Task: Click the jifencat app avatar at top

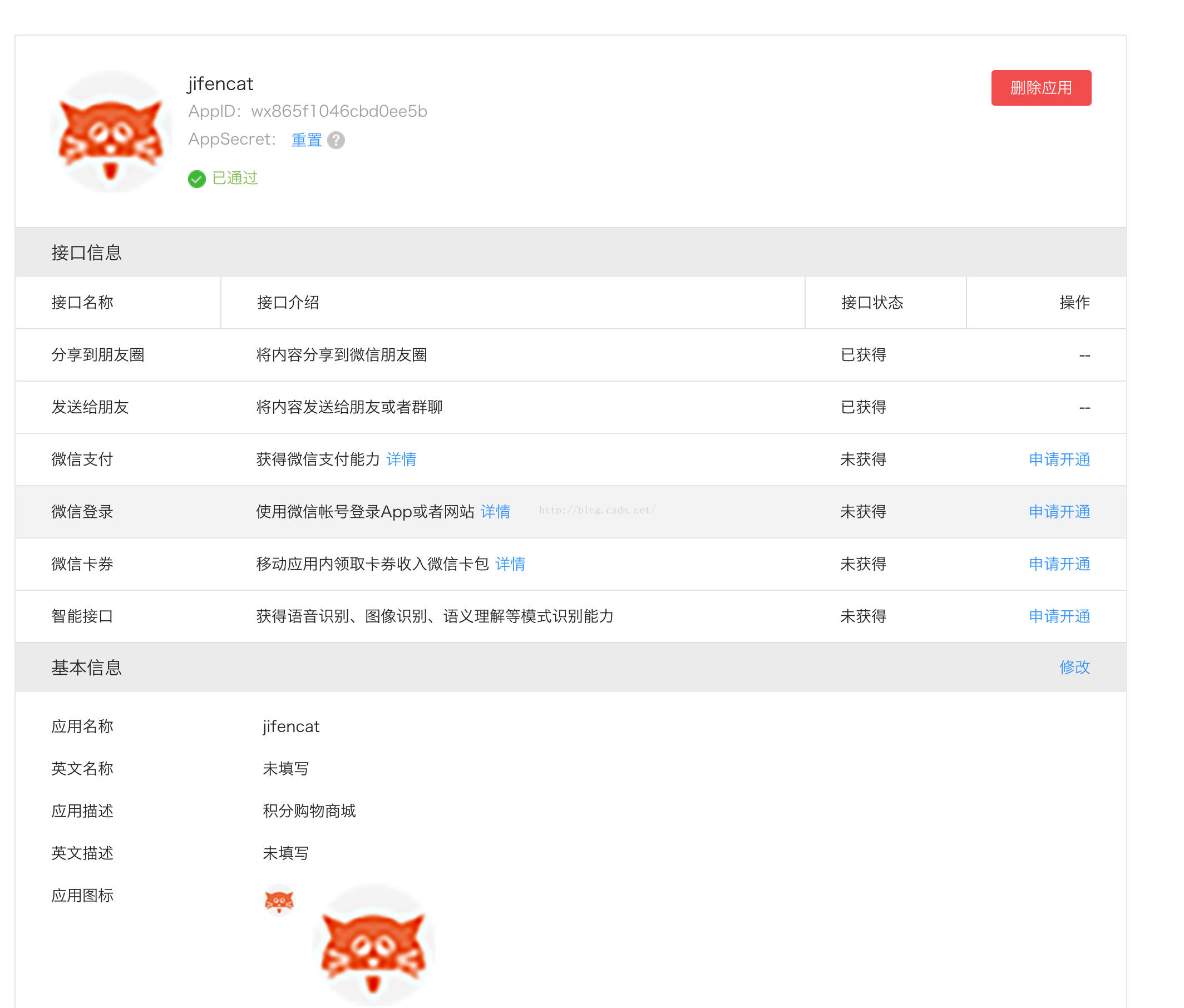Action: (111, 131)
